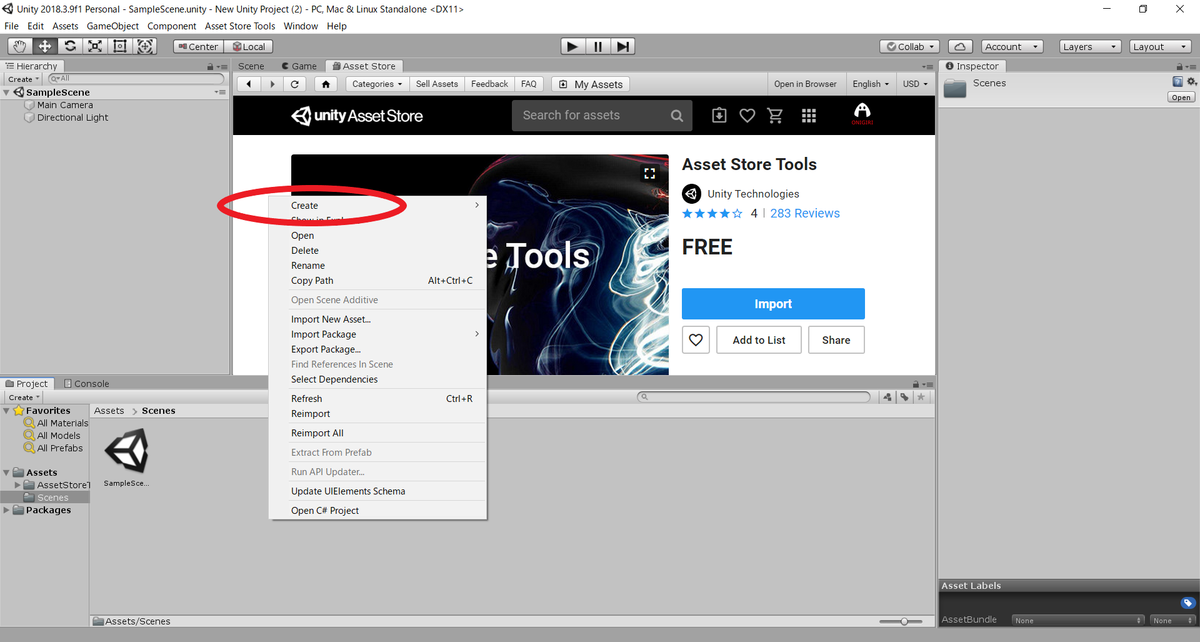Click Sell Assets link
The image size is (1200, 642).
click(x=437, y=84)
